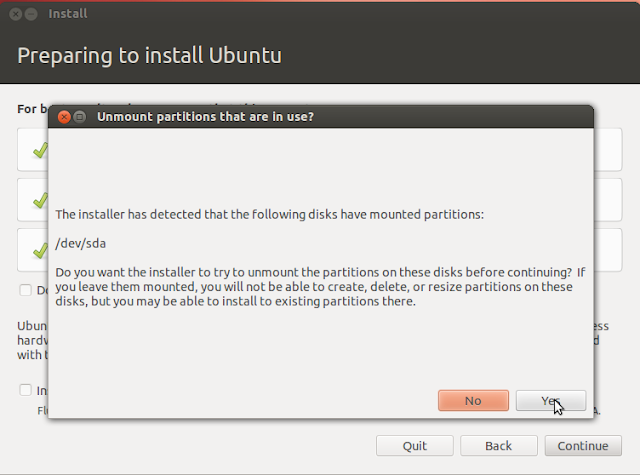The height and width of the screenshot is (475, 640).
Task: Minimize the Install window
Action: tap(31, 14)
